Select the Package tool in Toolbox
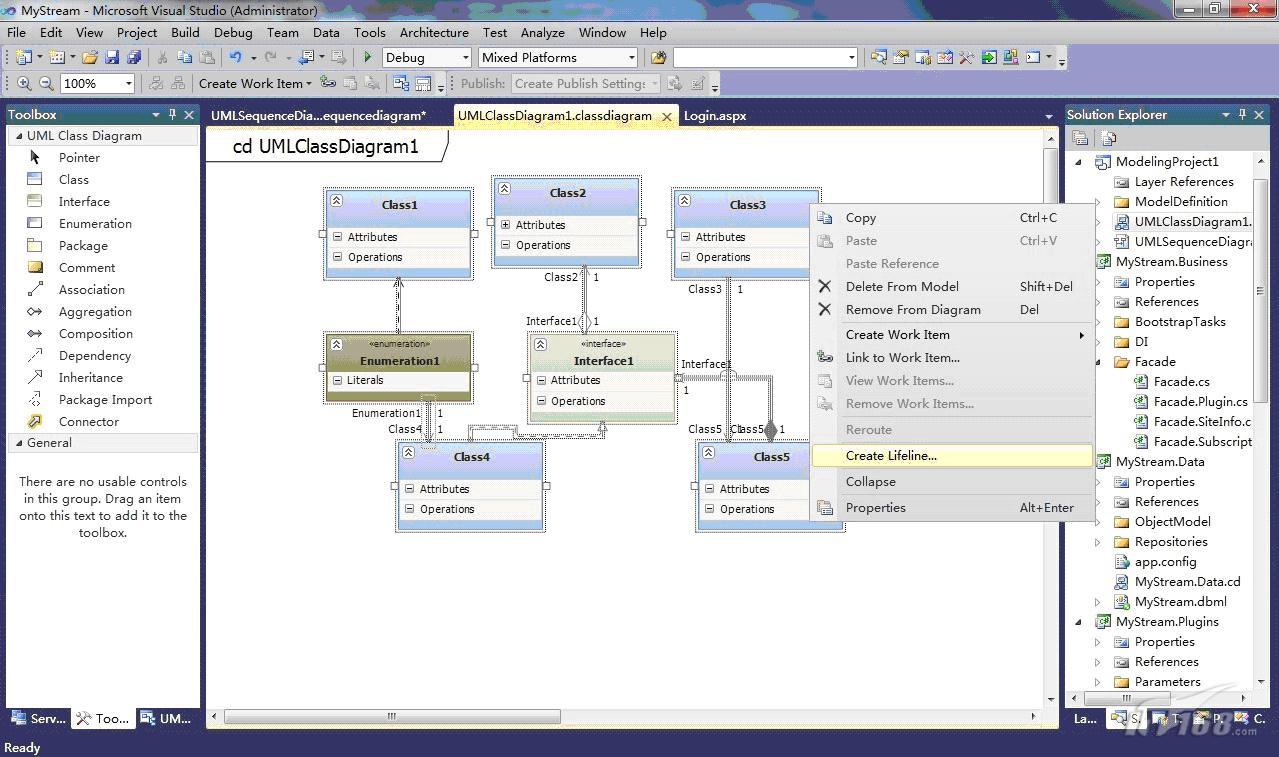The height and width of the screenshot is (757, 1279). pos(105,246)
